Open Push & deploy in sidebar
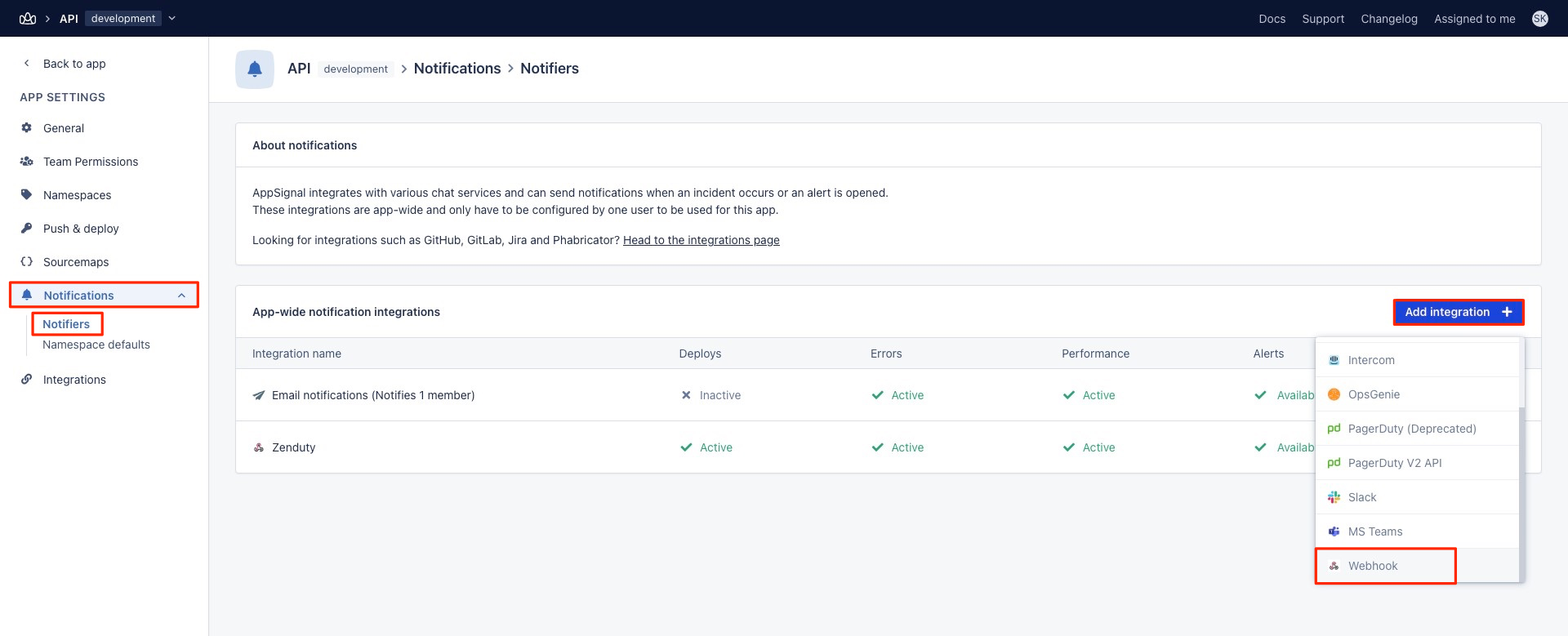The width and height of the screenshot is (1568, 636). coord(81,229)
